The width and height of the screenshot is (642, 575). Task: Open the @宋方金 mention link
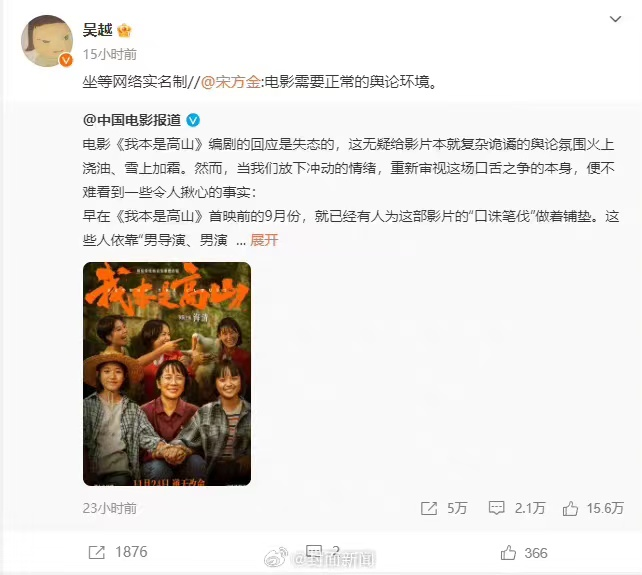click(x=231, y=82)
